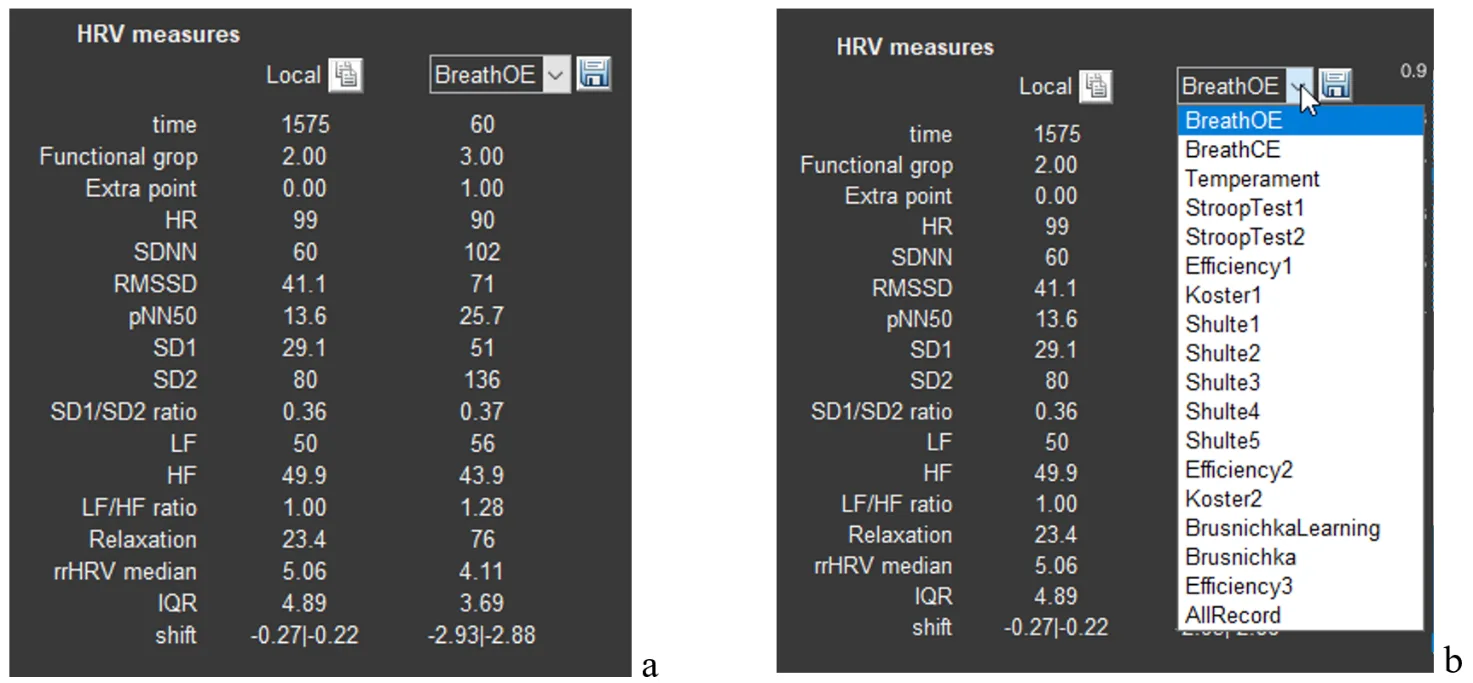Choose AllRecord at the bottom of the list
This screenshot has width=1473, height=683.
pos(1232,615)
